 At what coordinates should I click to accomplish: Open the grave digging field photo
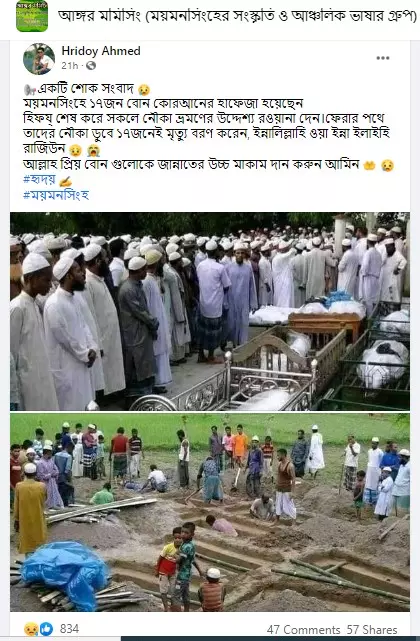(x=210, y=512)
